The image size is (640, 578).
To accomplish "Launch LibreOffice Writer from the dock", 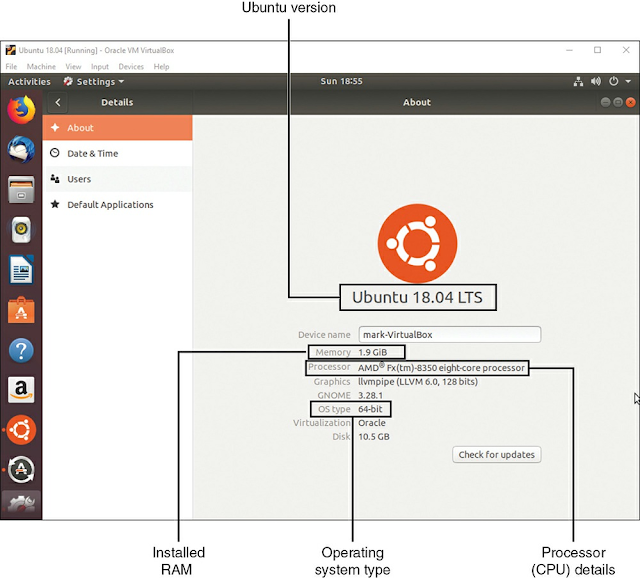I will [21, 269].
